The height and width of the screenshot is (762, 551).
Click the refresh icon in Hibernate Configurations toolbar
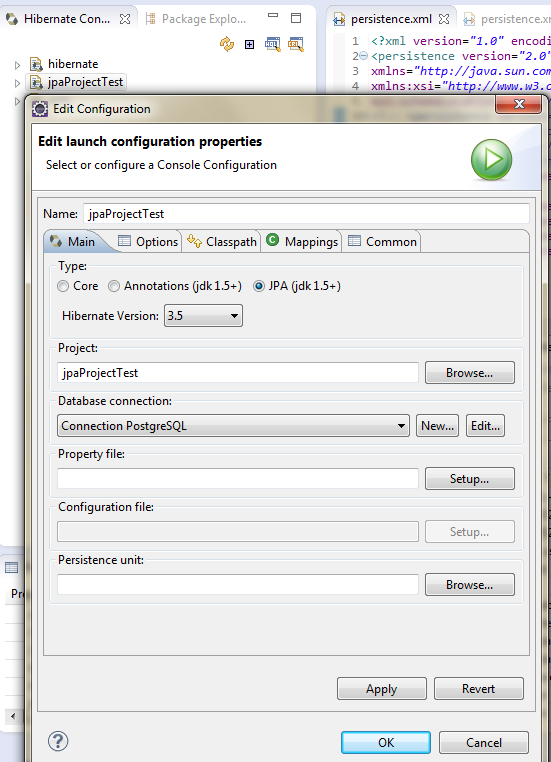[x=227, y=44]
